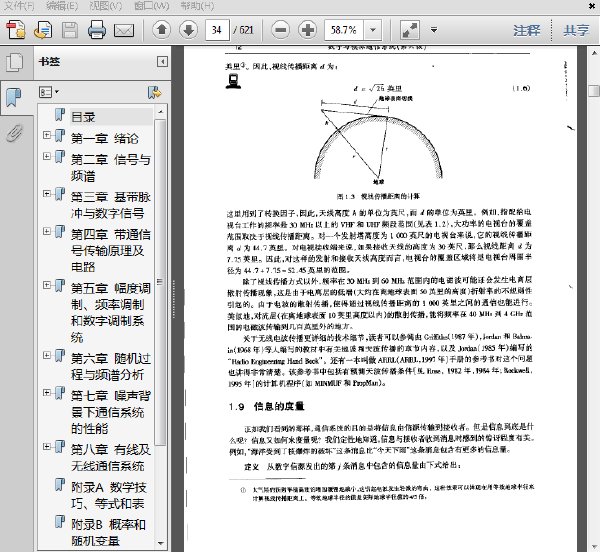Open the 视图 menu
The height and width of the screenshot is (552, 600).
pyautogui.click(x=105, y=6)
